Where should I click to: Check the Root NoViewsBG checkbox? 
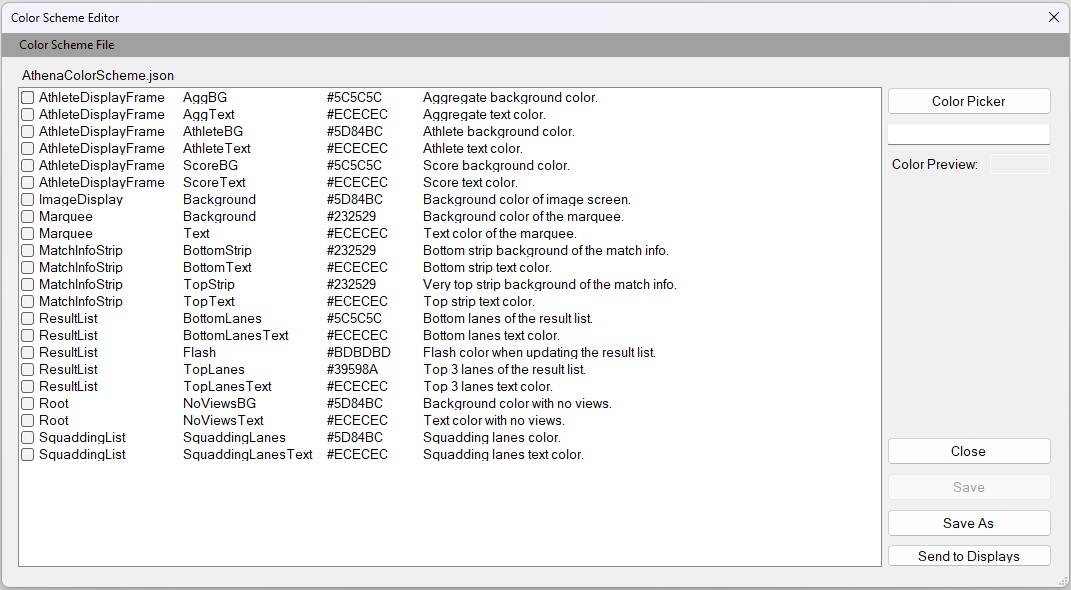click(x=28, y=404)
